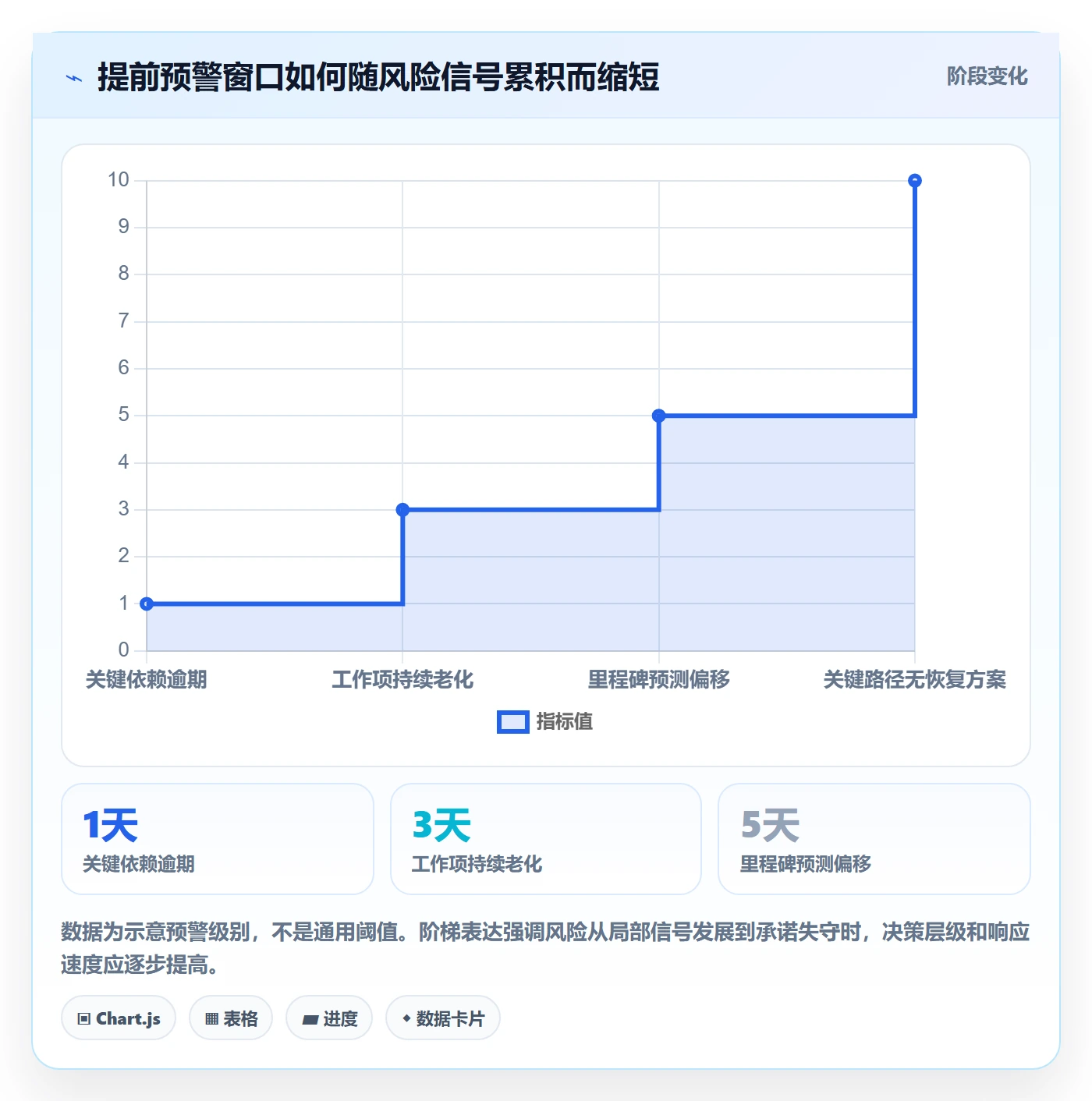This screenshot has width=1092, height=1101.
Task: Click the 进度 tag chip
Action: point(329,1018)
